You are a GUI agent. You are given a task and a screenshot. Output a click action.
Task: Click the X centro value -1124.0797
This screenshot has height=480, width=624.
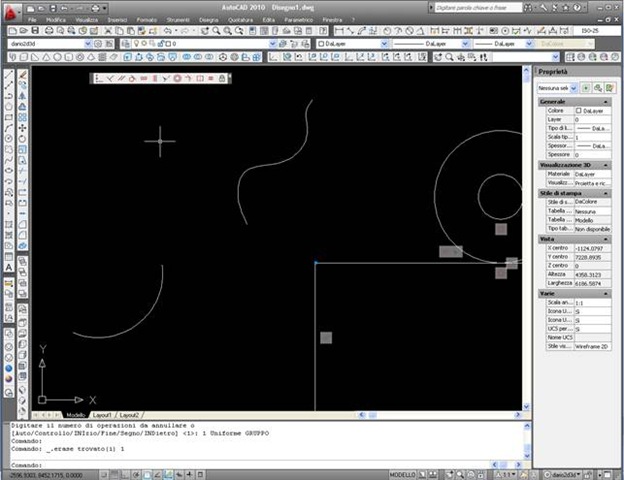(x=592, y=248)
